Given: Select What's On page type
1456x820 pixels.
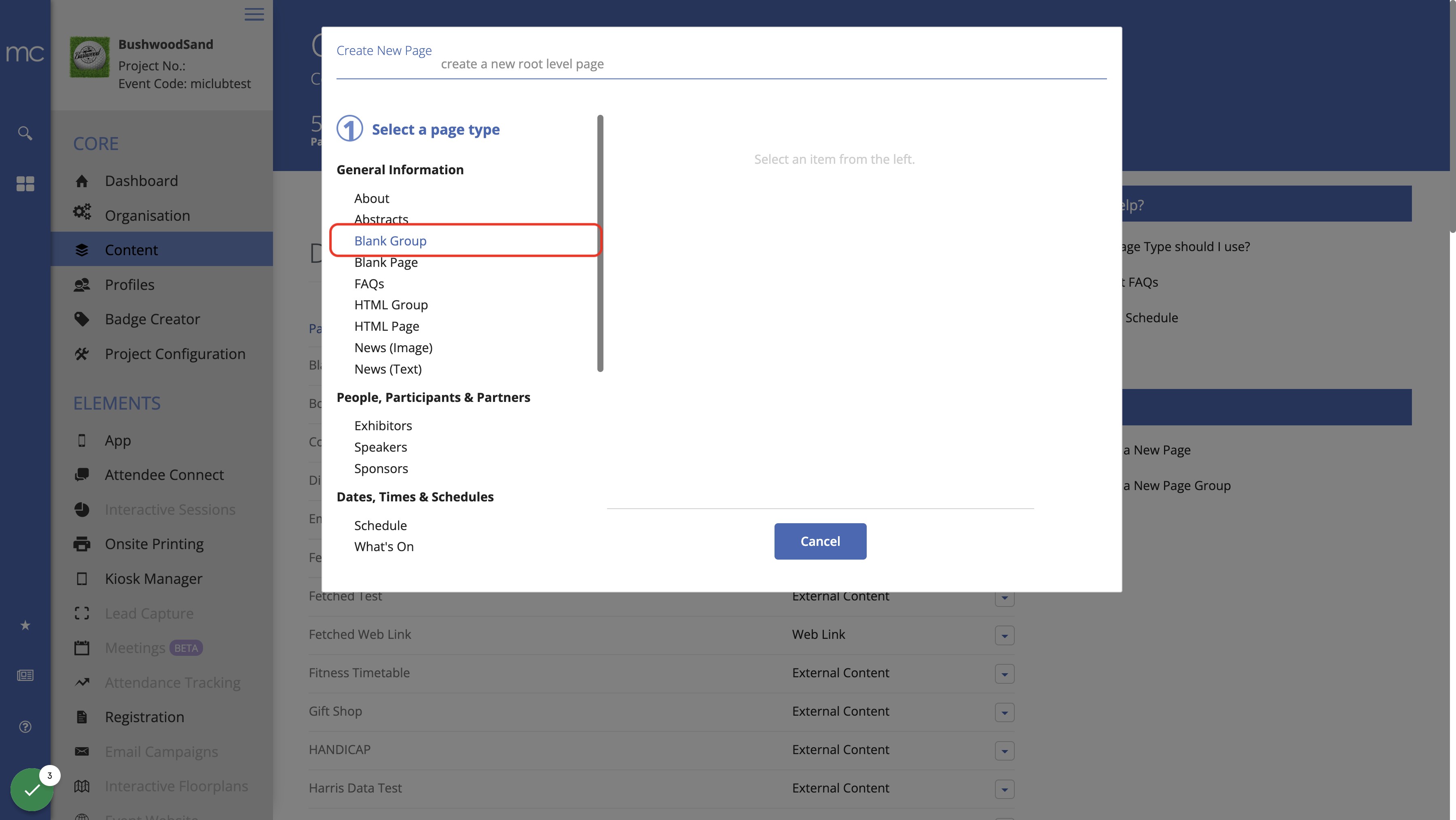Looking at the screenshot, I should (384, 547).
